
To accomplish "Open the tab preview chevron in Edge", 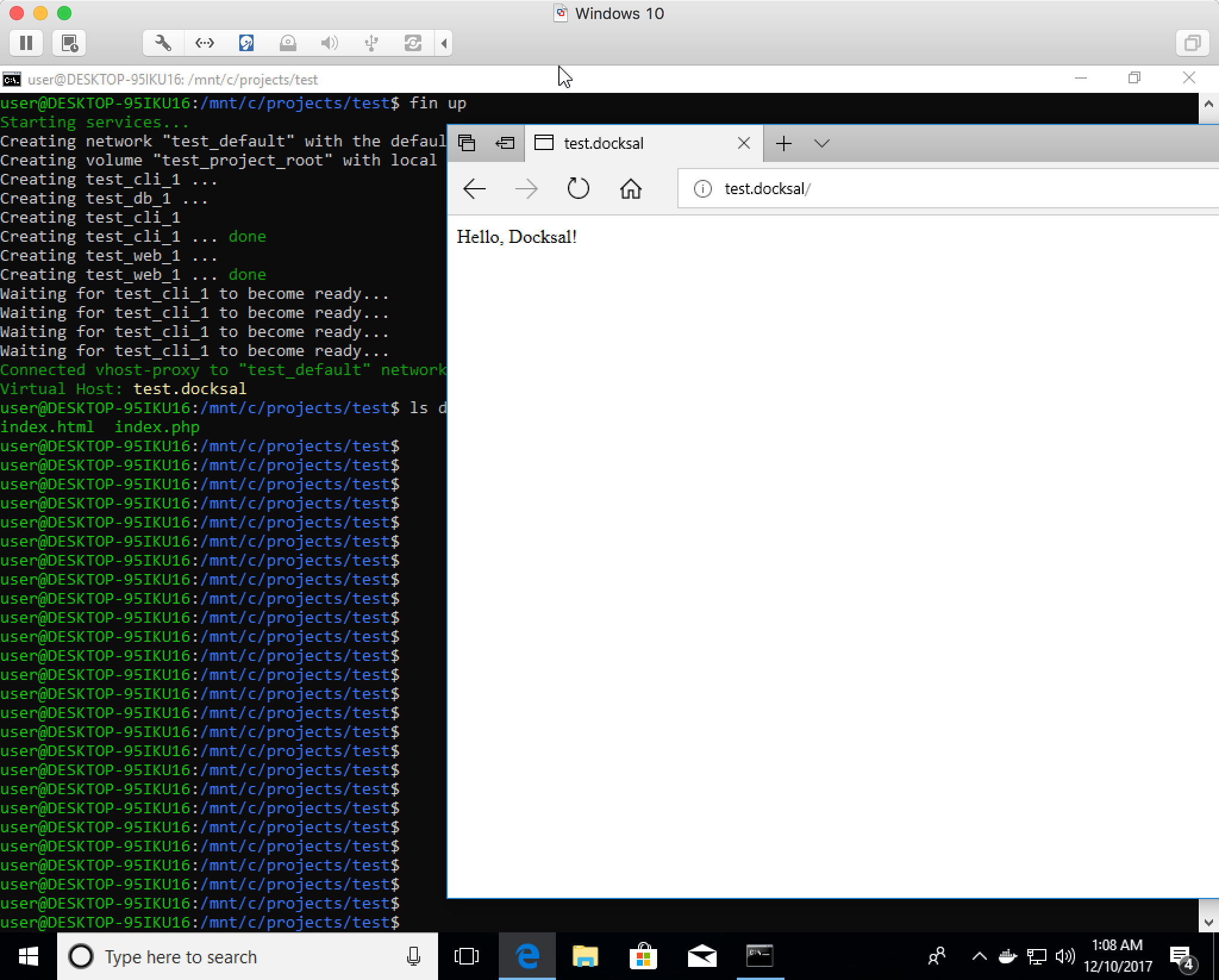I will pyautogui.click(x=821, y=143).
